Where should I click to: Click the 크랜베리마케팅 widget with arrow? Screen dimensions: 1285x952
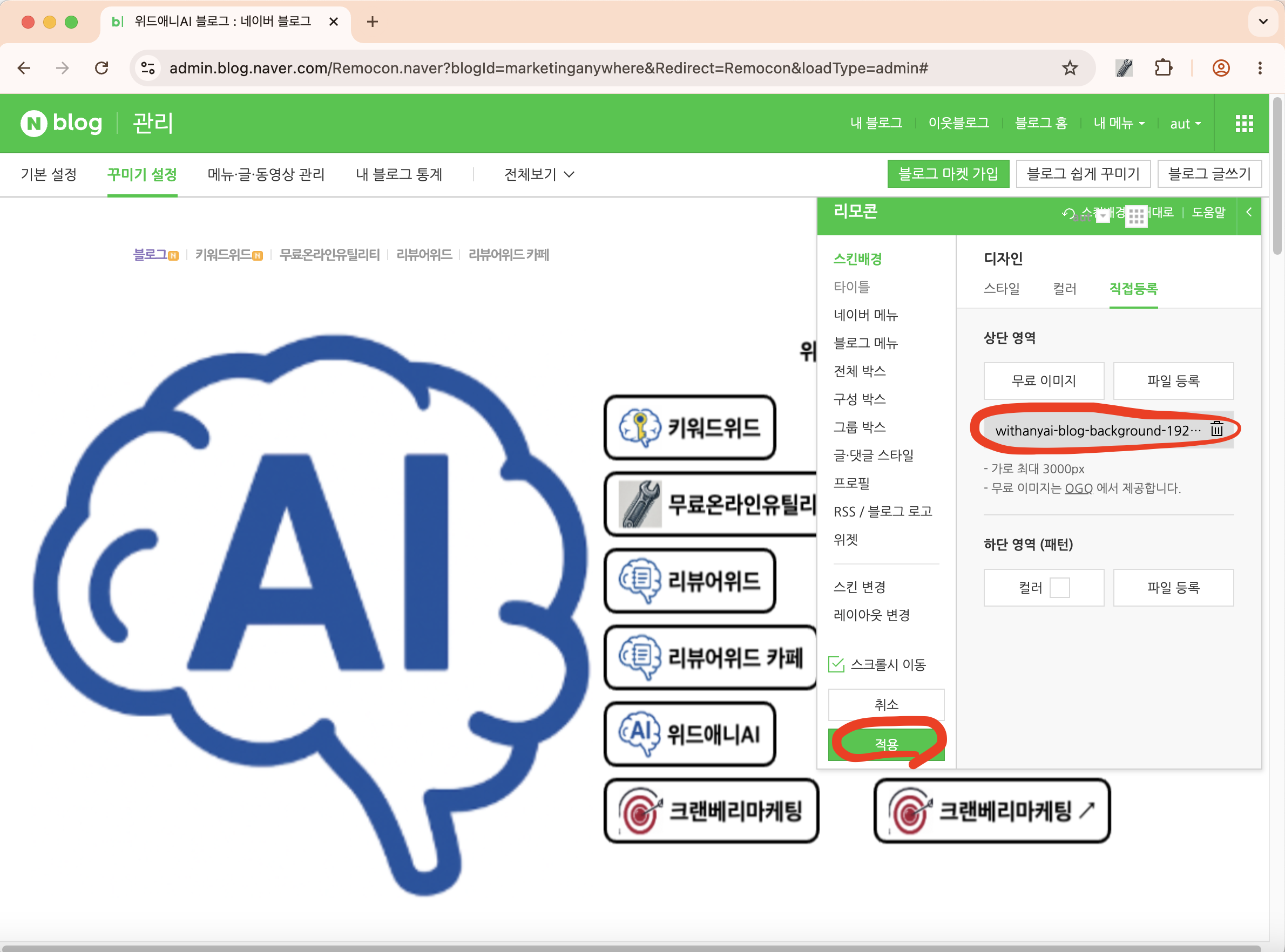click(992, 811)
